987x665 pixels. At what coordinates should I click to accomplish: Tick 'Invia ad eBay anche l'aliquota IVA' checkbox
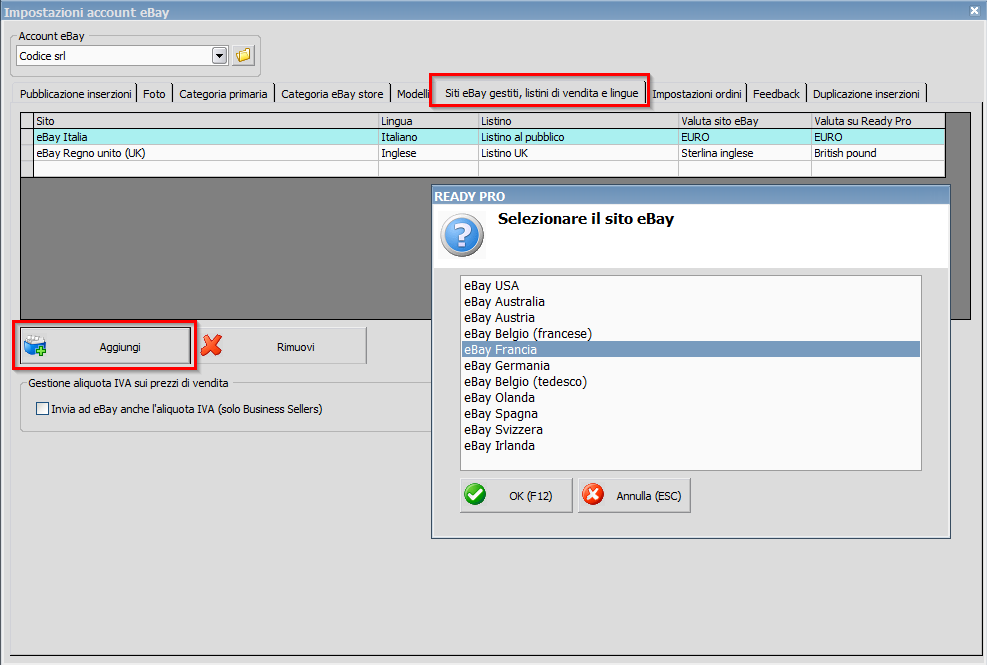[x=42, y=409]
